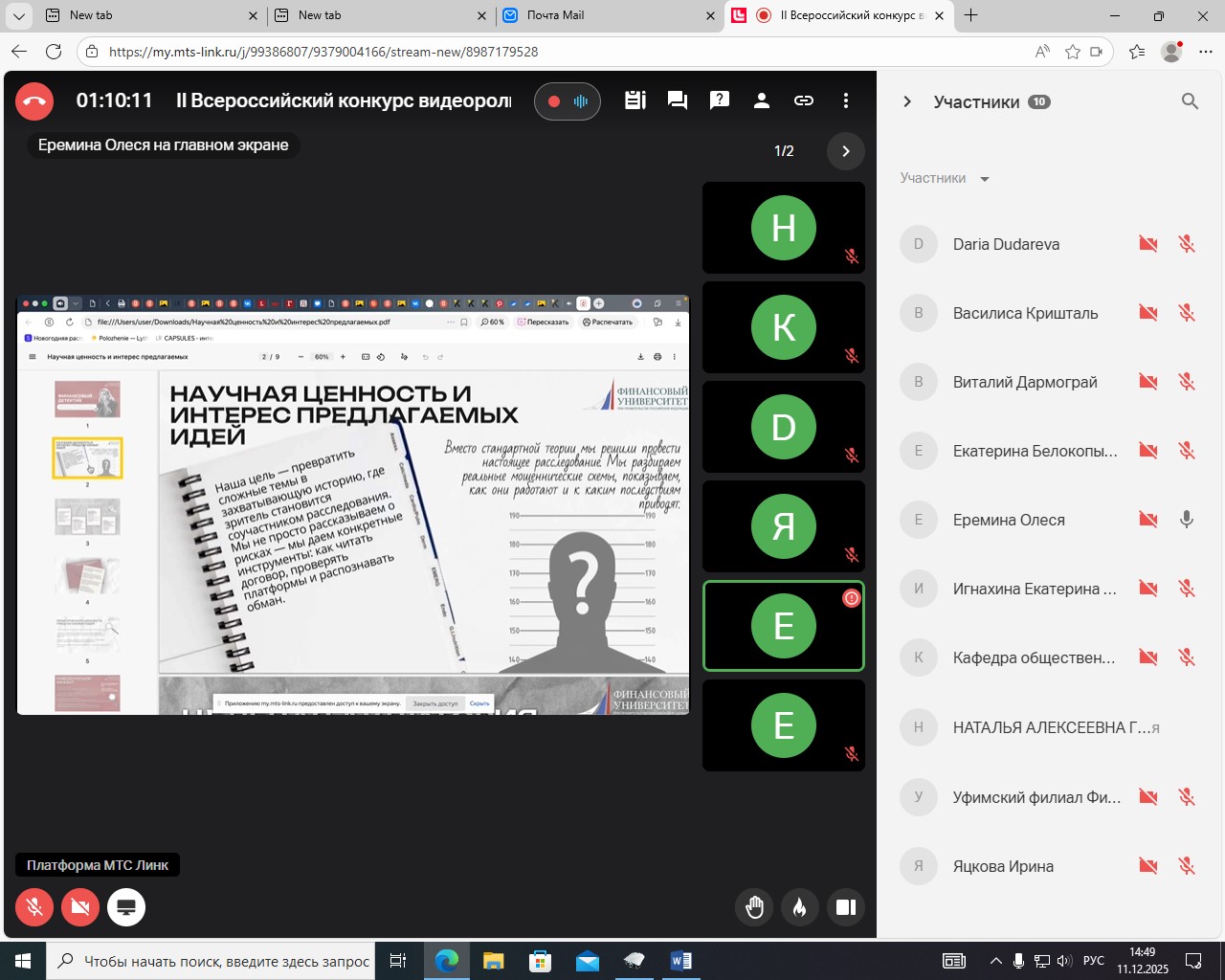The width and height of the screenshot is (1225, 980).
Task: Select Еремина Олеся in the participants list
Action: (1009, 520)
